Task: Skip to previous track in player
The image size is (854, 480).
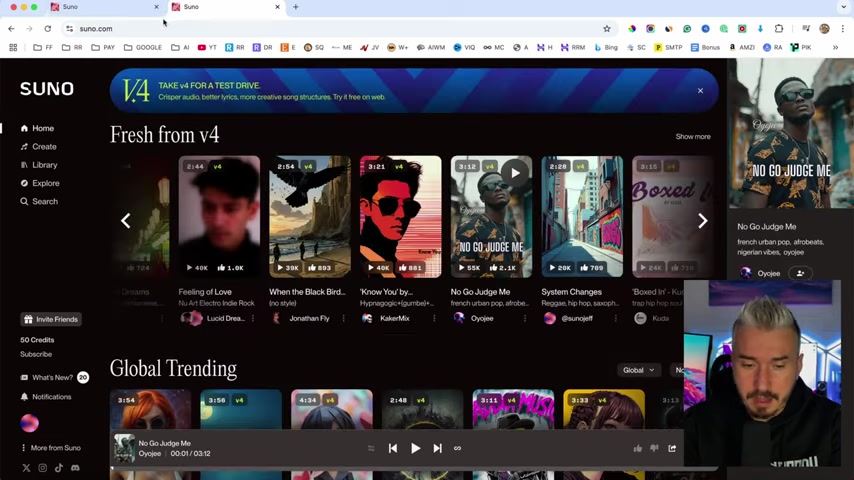Action: 393,448
